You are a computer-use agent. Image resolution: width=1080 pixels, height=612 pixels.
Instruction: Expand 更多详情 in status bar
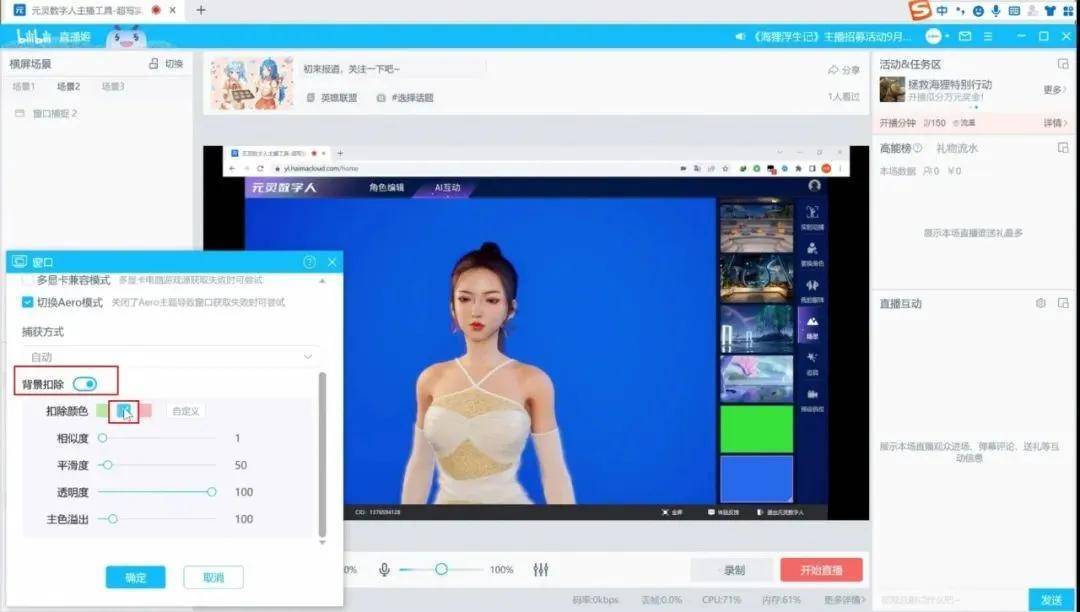click(x=844, y=600)
